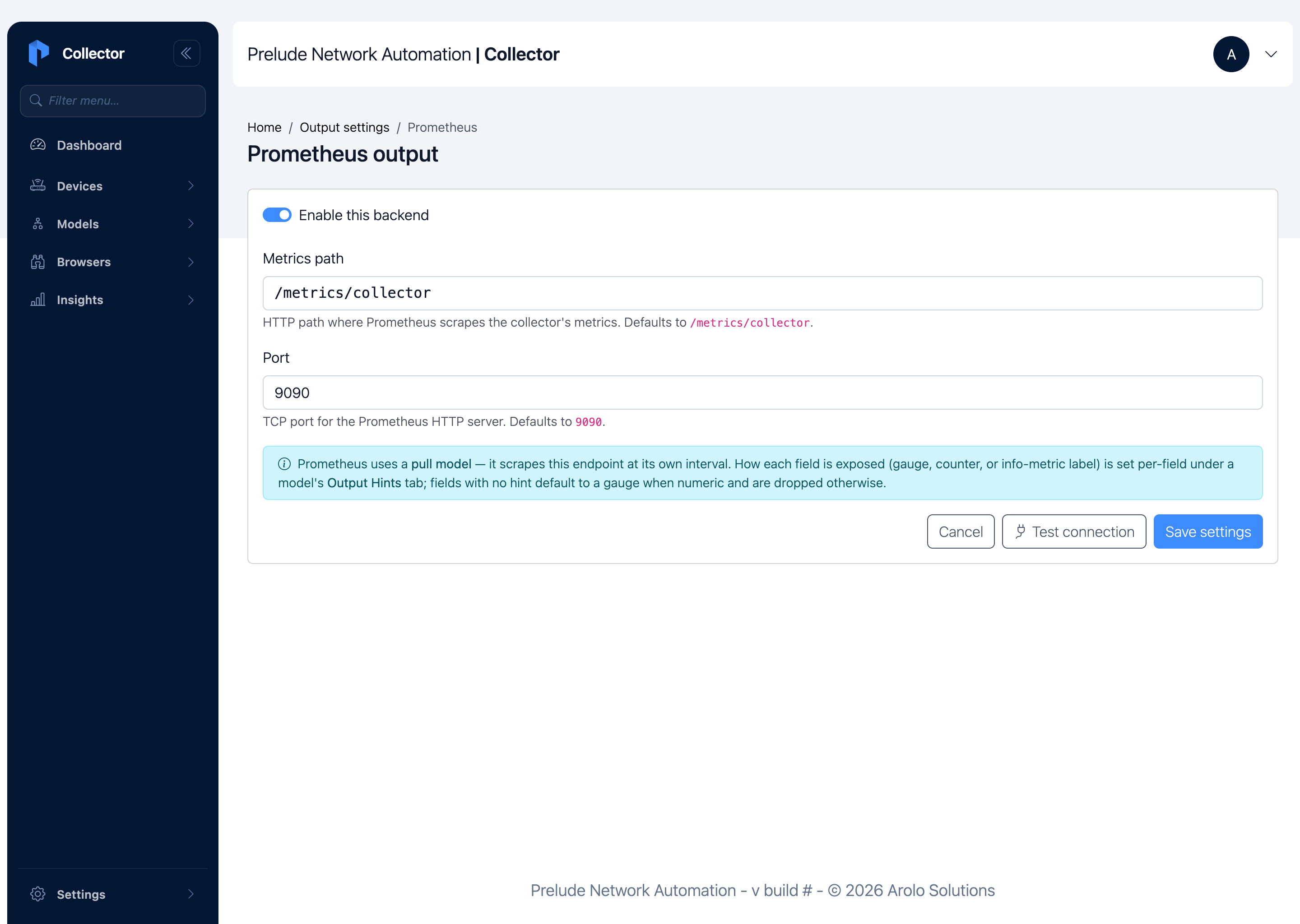
Task: Click the Collector sidebar title
Action: point(93,54)
